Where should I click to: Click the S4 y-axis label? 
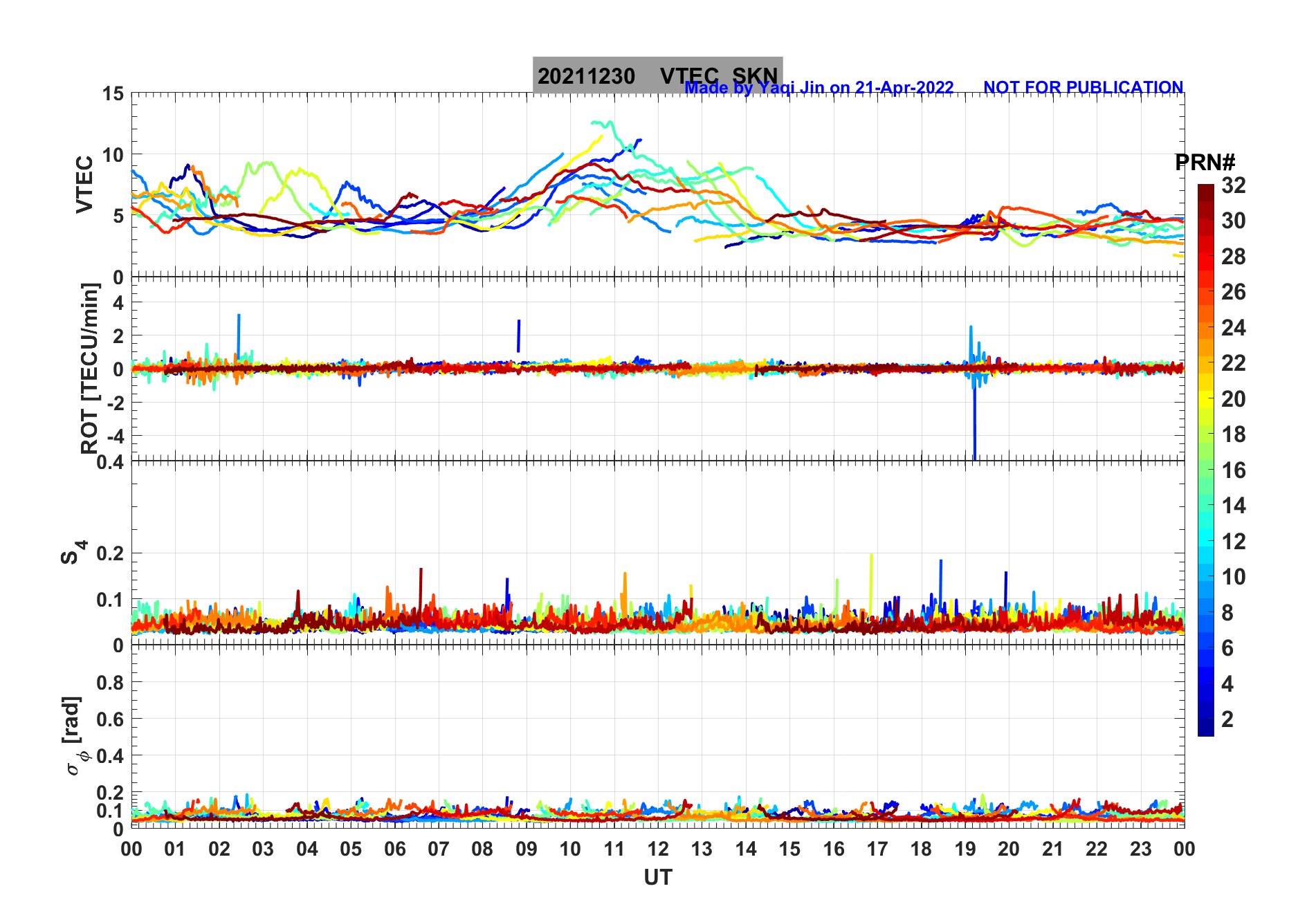73,553
